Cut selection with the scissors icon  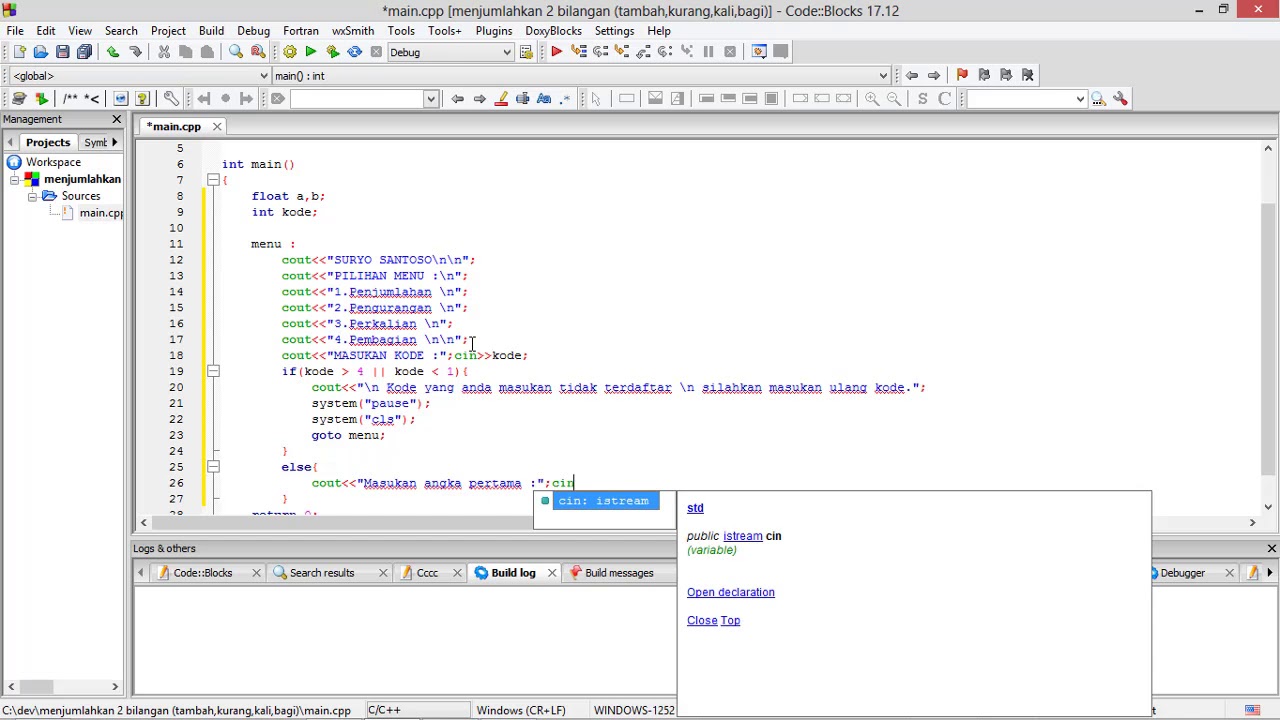164,52
